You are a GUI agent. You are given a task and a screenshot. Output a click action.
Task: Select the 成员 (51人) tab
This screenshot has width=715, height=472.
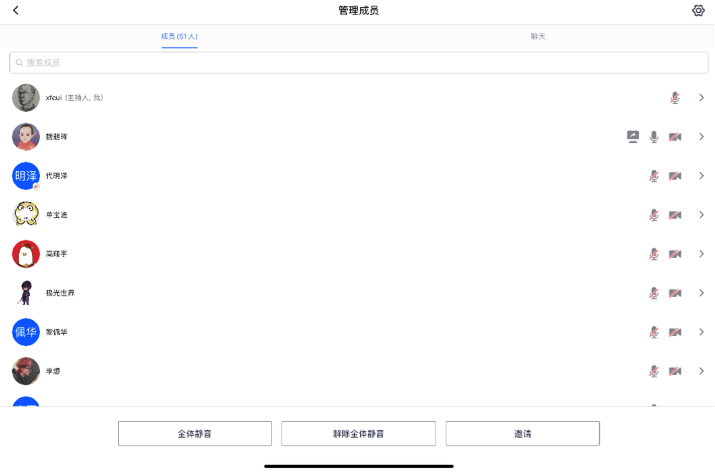point(179,36)
